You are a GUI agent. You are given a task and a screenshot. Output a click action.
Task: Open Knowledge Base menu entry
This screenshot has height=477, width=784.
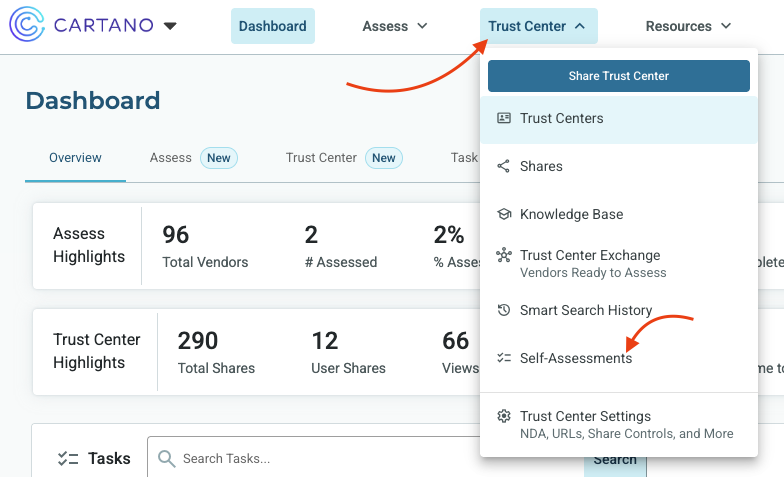618,214
